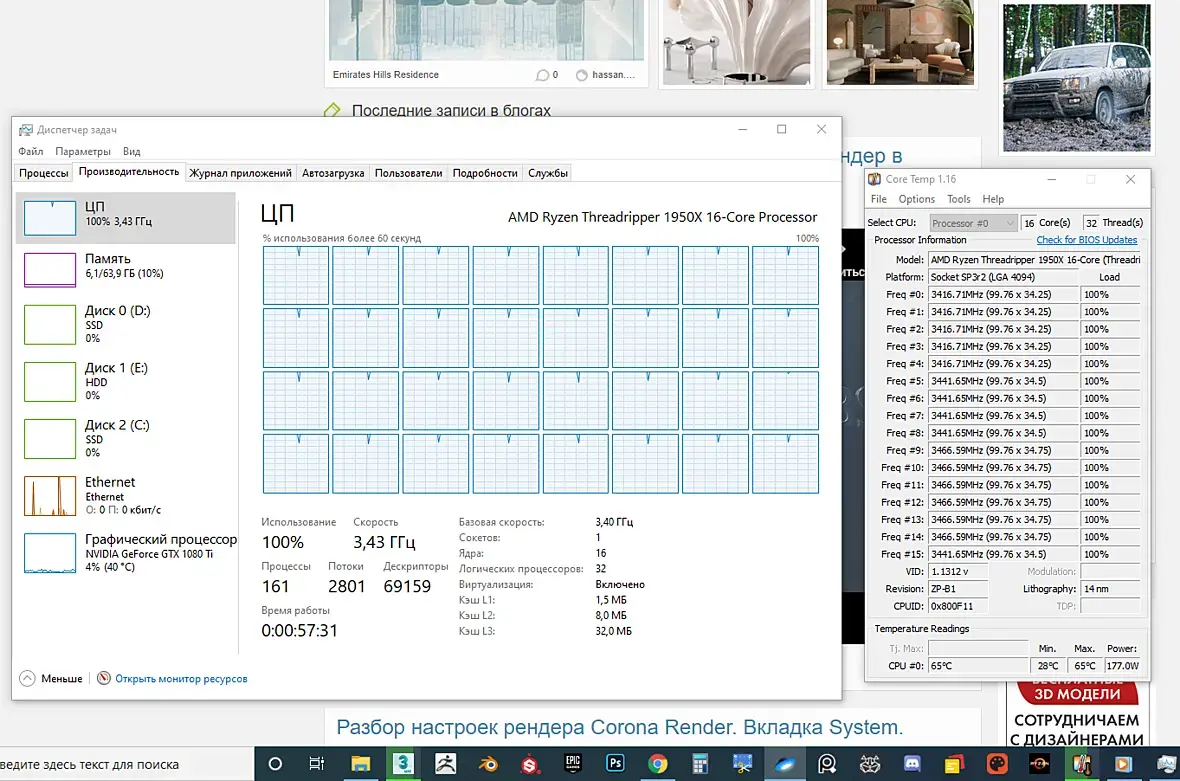This screenshot has height=781, width=1180.
Task: Click the Resource Monitor icon
Action: (x=104, y=678)
